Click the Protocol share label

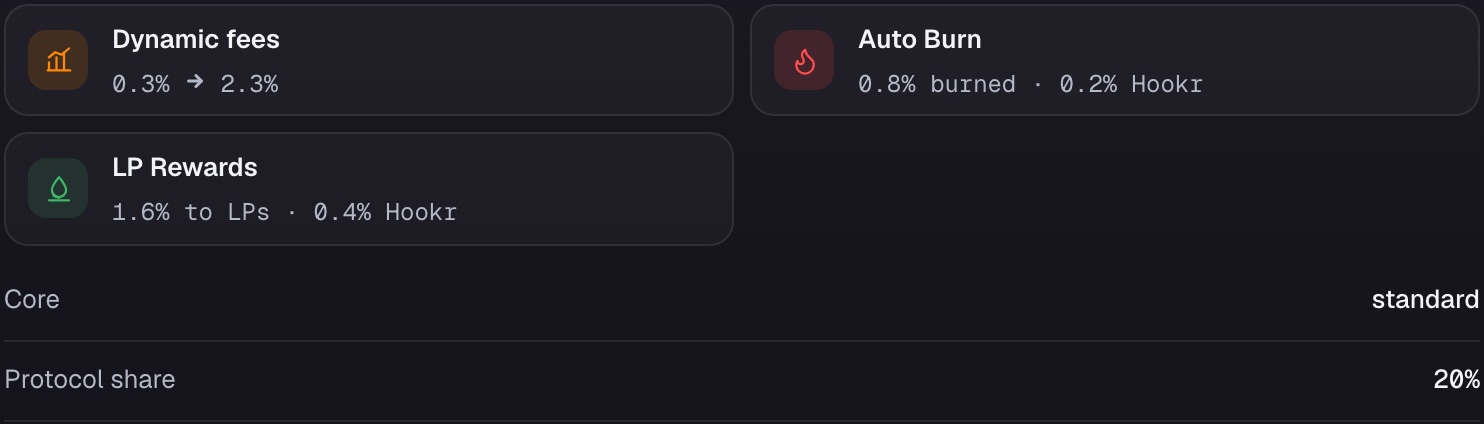(90, 379)
